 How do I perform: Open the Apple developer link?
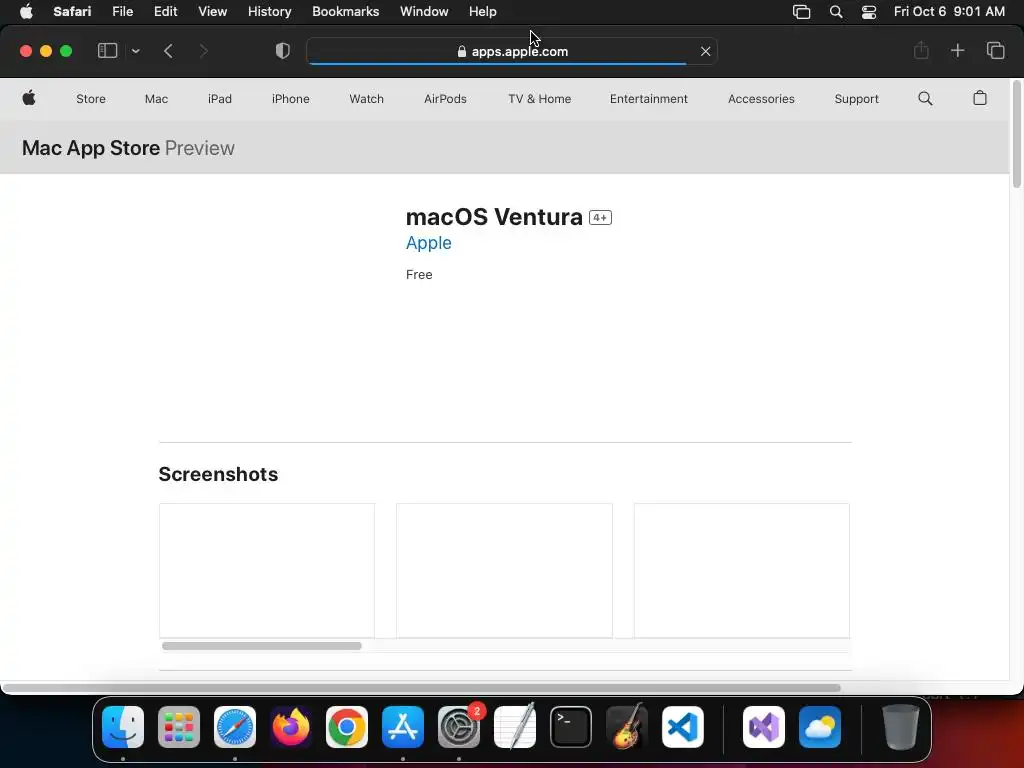click(428, 243)
